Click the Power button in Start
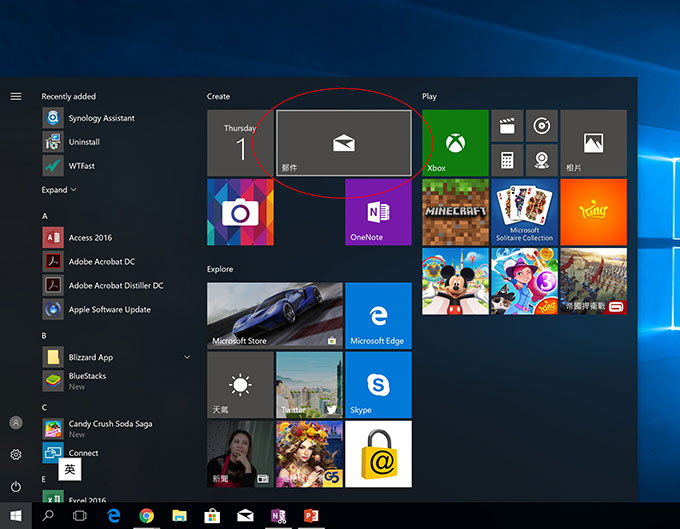680x529 pixels. tap(16, 487)
